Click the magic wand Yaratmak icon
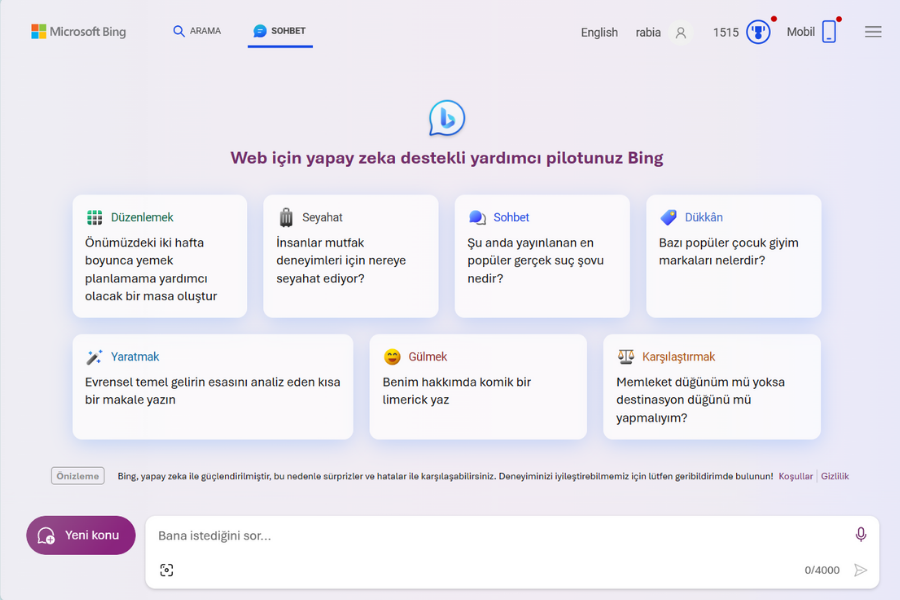This screenshot has height=600, width=900. click(94, 357)
